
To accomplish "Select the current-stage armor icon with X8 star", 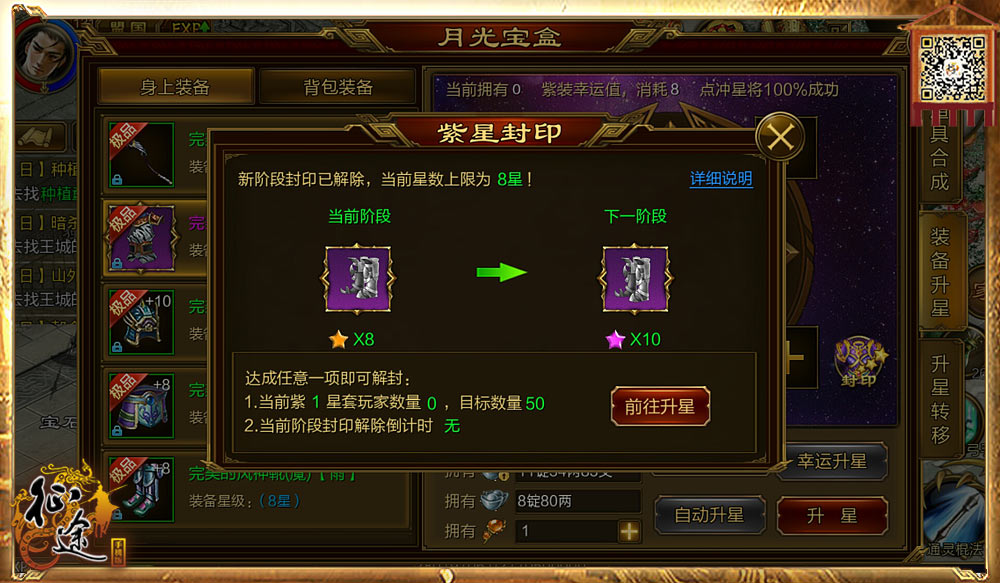I will click(358, 278).
